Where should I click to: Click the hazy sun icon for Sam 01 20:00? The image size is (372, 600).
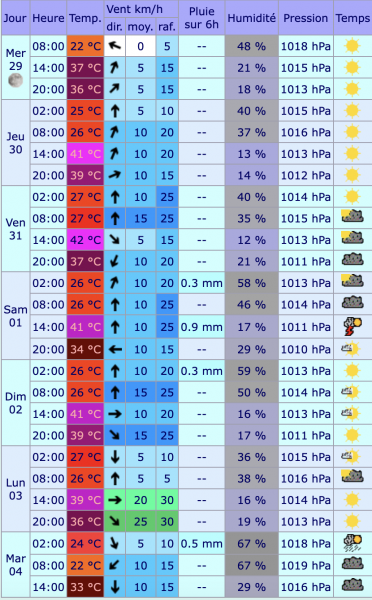point(351,349)
